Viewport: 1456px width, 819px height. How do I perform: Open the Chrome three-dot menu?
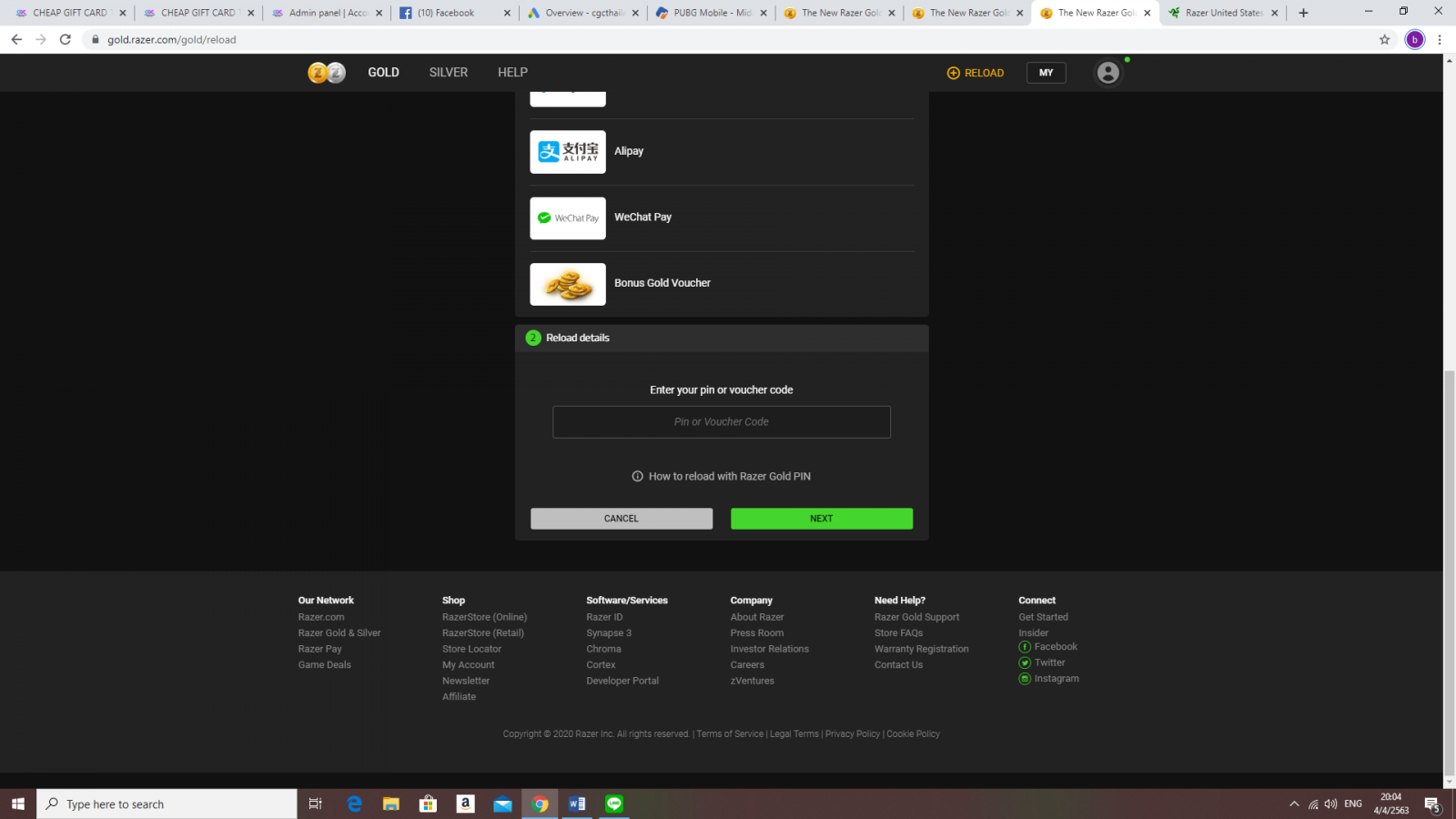(x=1440, y=39)
